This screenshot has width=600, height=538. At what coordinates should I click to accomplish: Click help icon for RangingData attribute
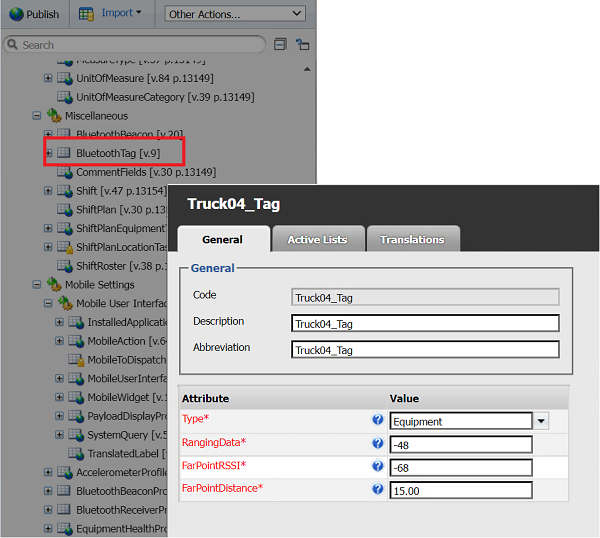[378, 443]
